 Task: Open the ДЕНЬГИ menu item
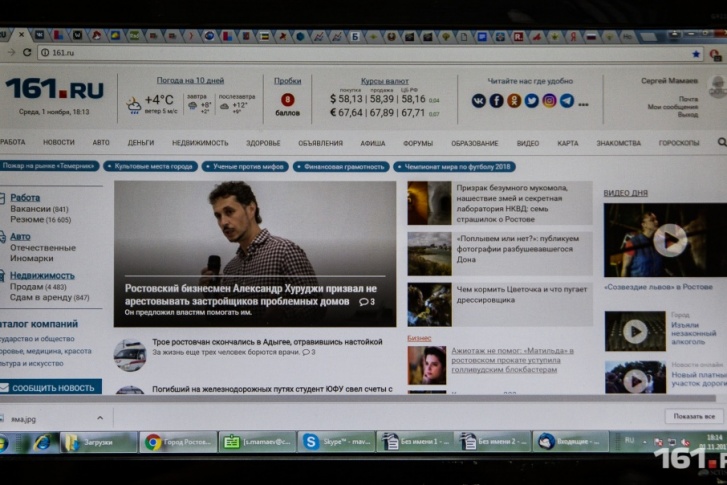tap(141, 143)
